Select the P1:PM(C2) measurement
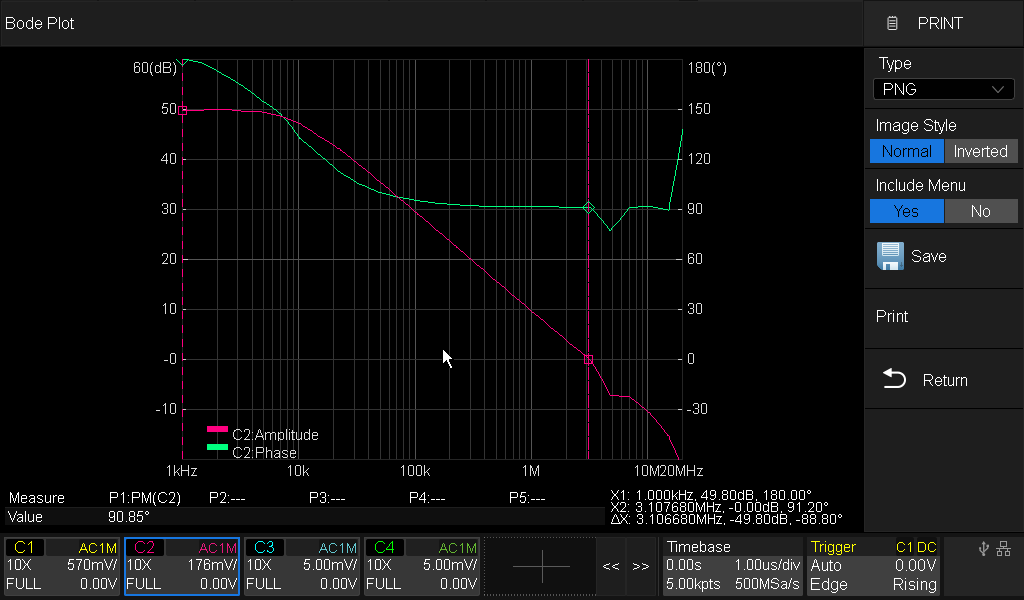 (144, 498)
